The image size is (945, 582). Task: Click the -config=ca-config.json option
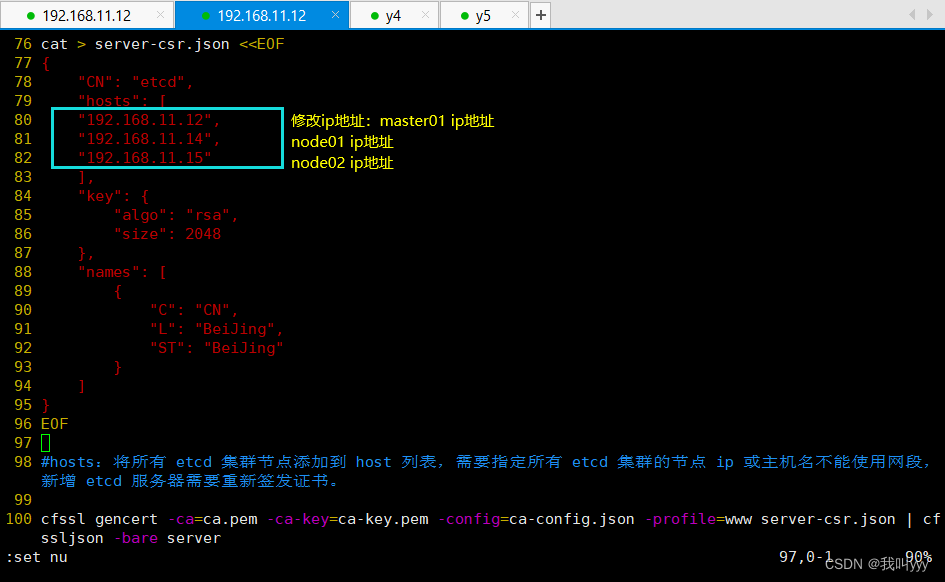click(x=536, y=519)
